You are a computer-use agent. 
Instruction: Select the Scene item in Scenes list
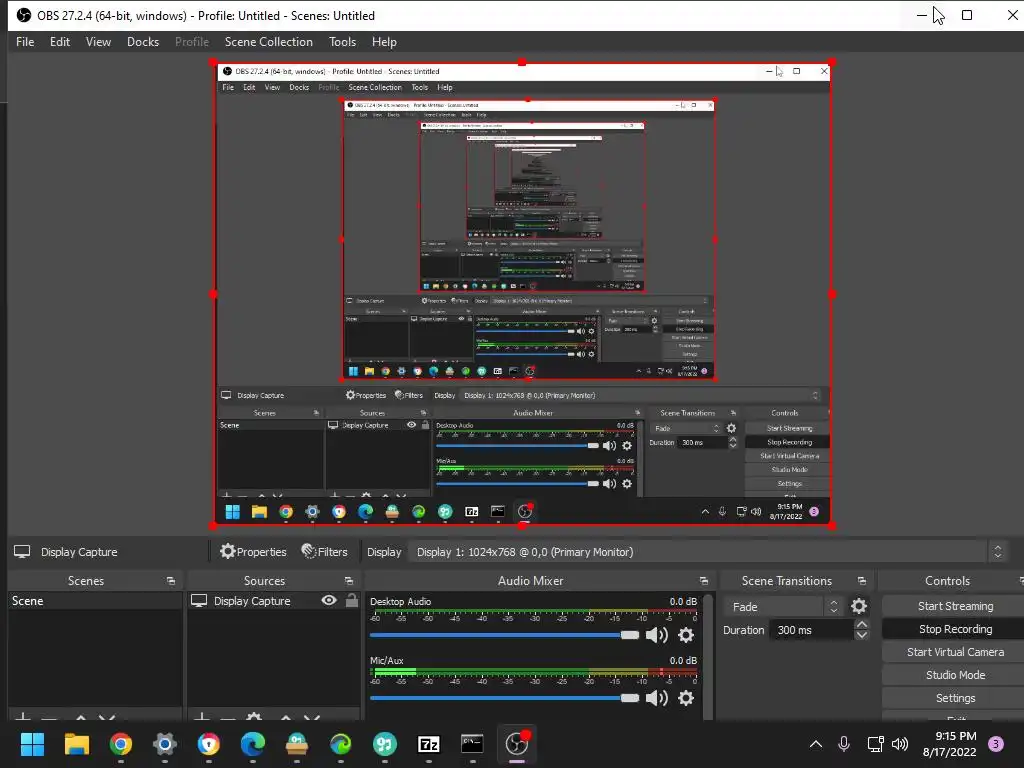click(95, 601)
